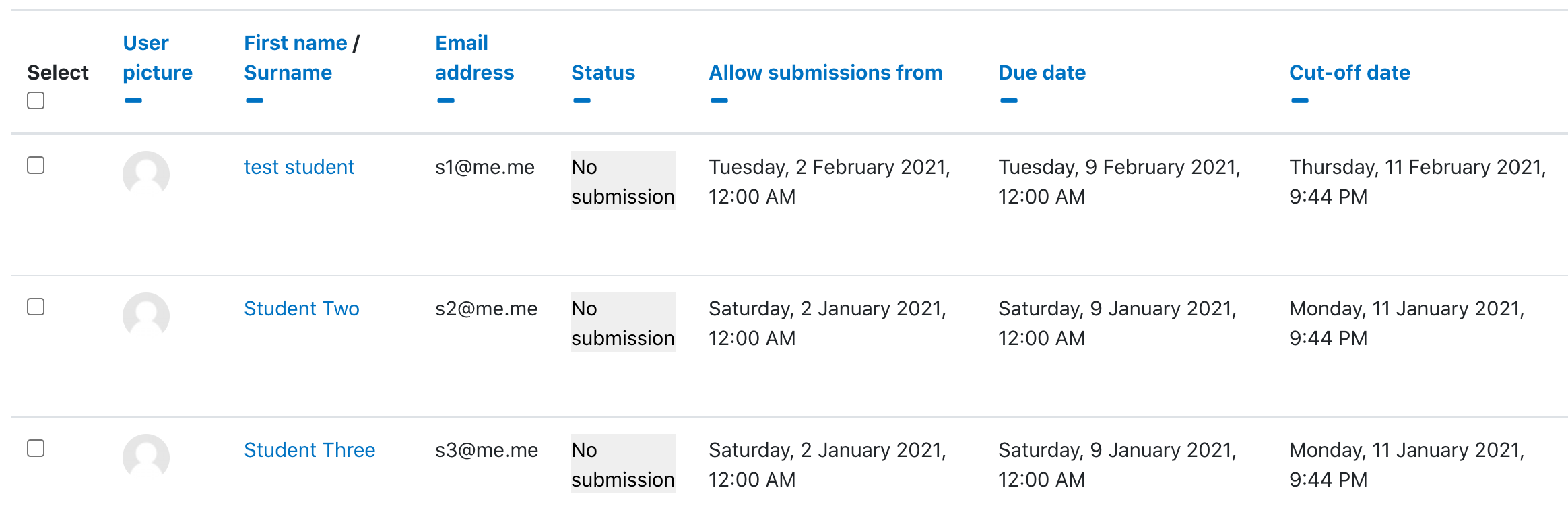The width and height of the screenshot is (1568, 527).
Task: Hide the Email address column
Action: point(446,101)
